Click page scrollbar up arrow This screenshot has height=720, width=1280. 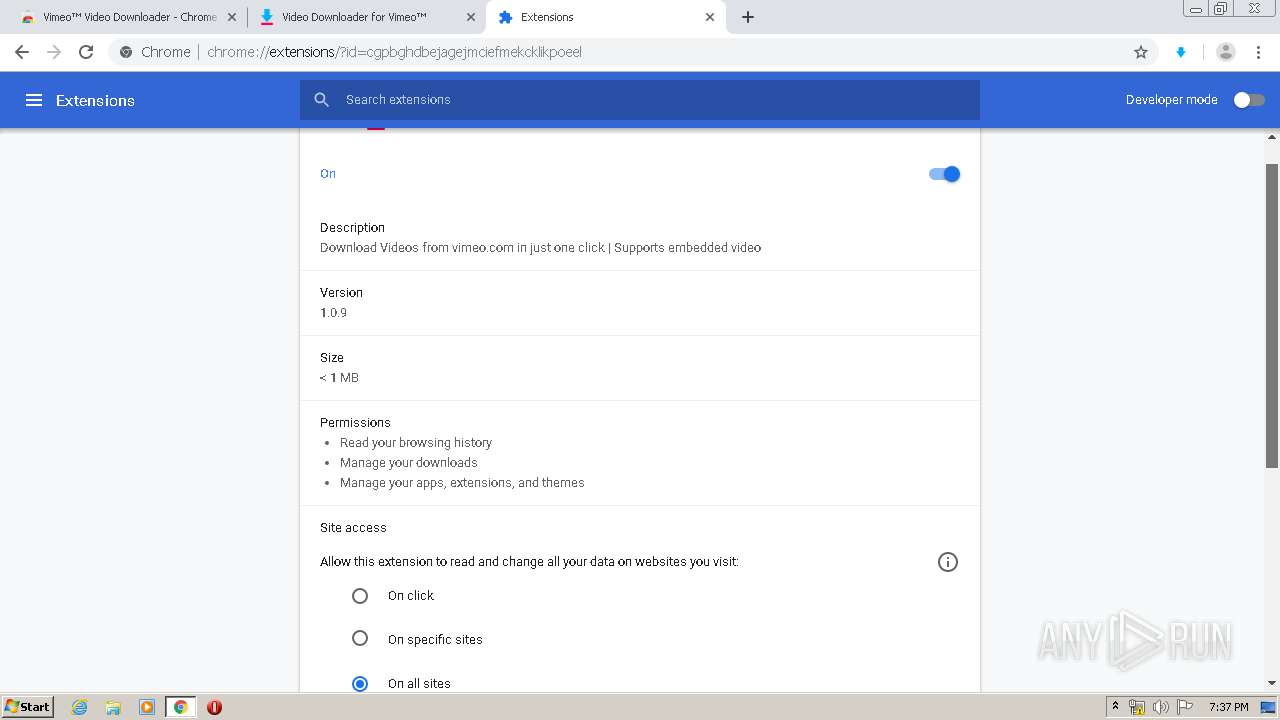[1272, 137]
